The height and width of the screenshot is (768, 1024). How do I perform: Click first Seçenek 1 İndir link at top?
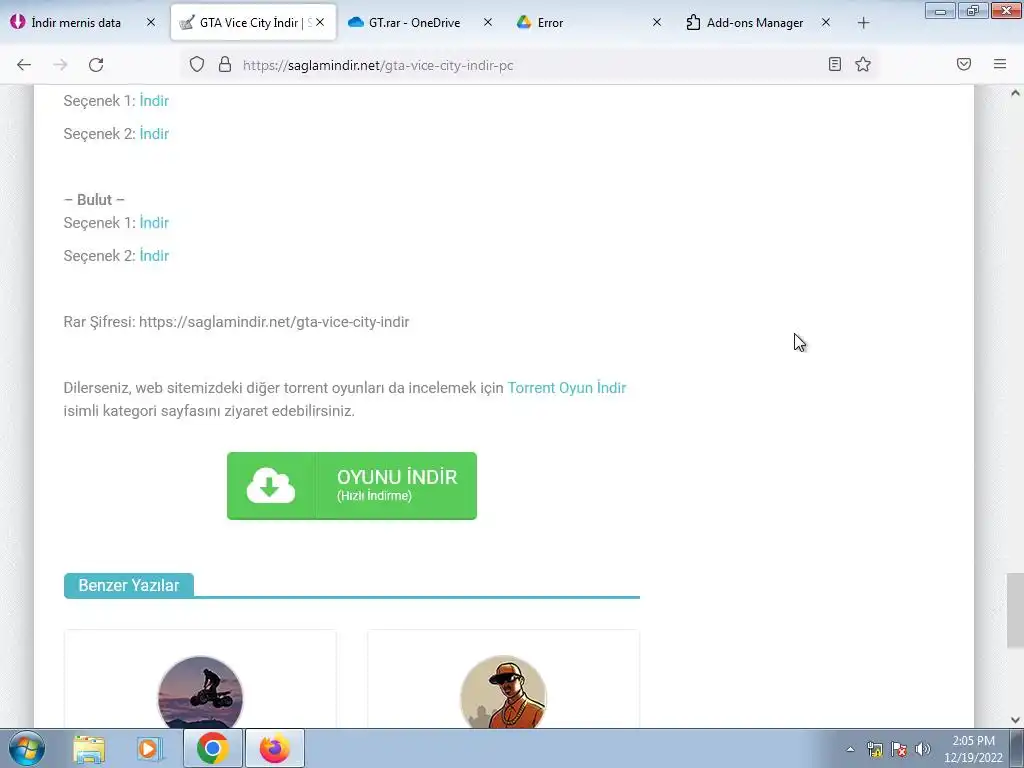pos(154,101)
